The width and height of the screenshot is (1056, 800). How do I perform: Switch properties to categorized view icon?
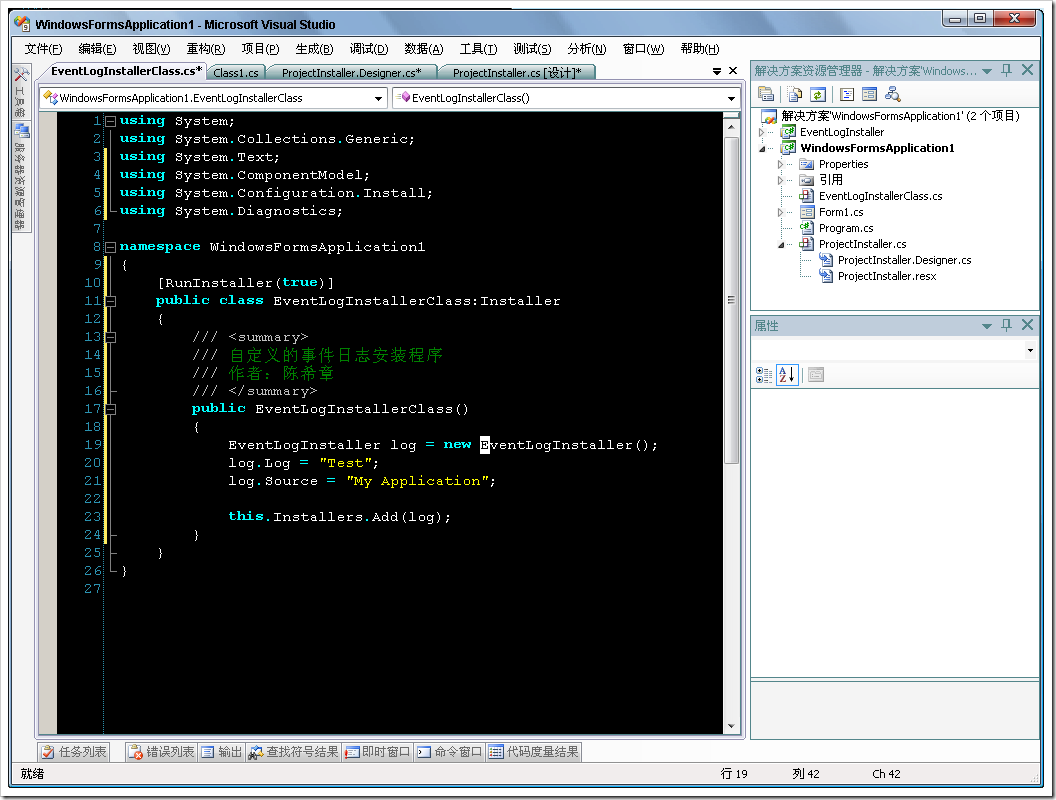(x=764, y=375)
